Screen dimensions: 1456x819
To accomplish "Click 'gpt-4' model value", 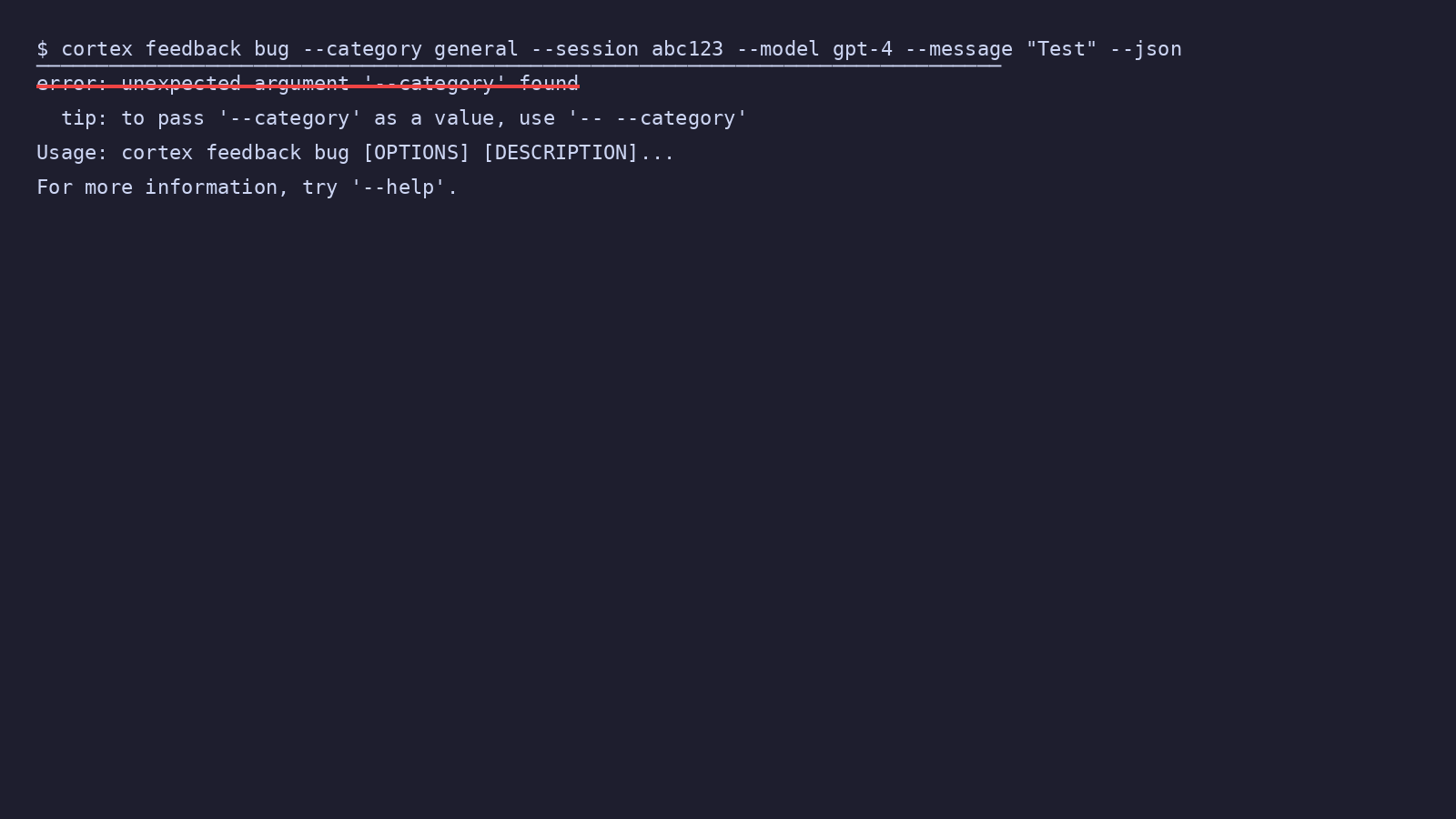I will 863,49.
